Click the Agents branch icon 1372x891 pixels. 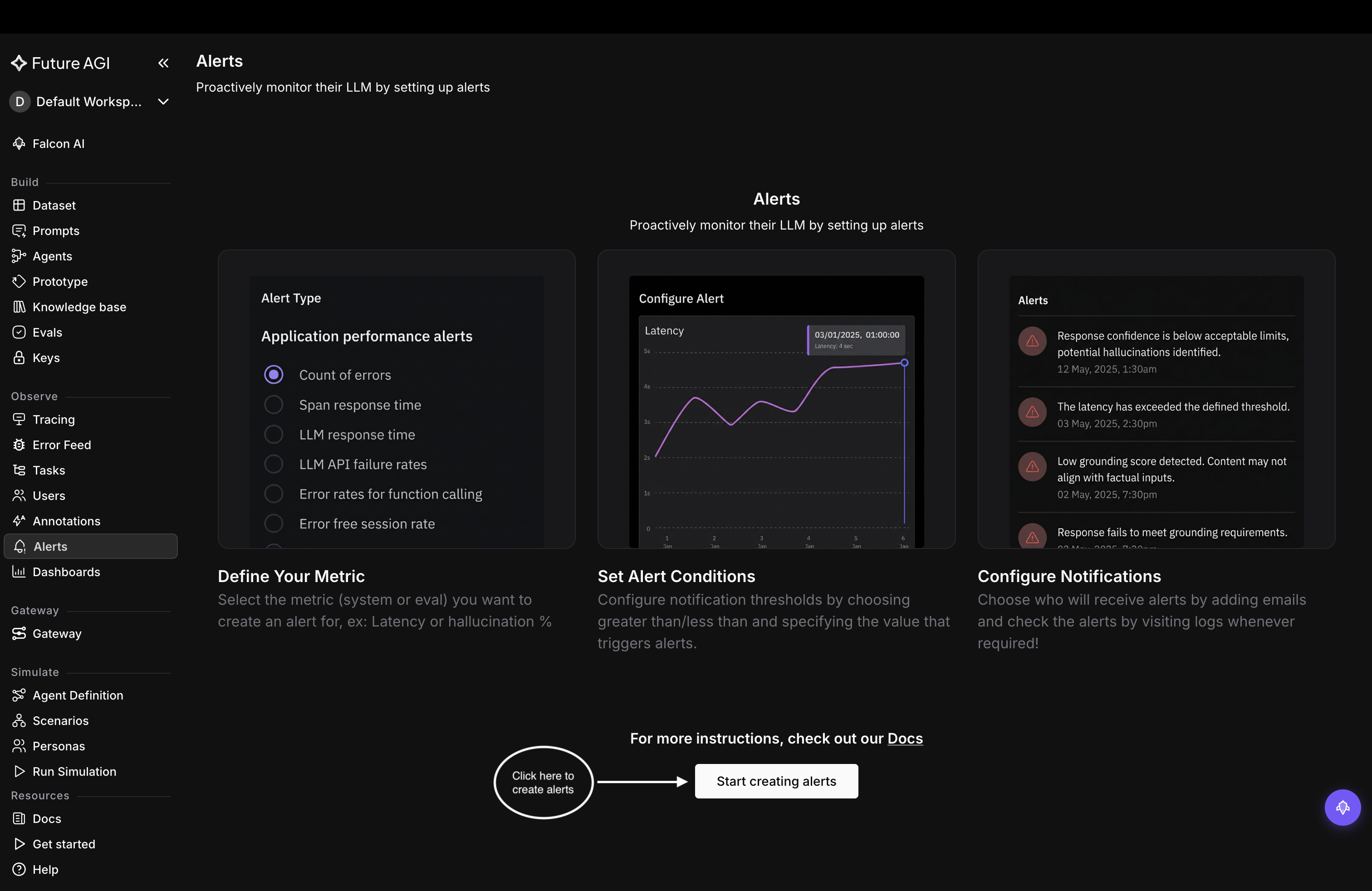pos(19,256)
